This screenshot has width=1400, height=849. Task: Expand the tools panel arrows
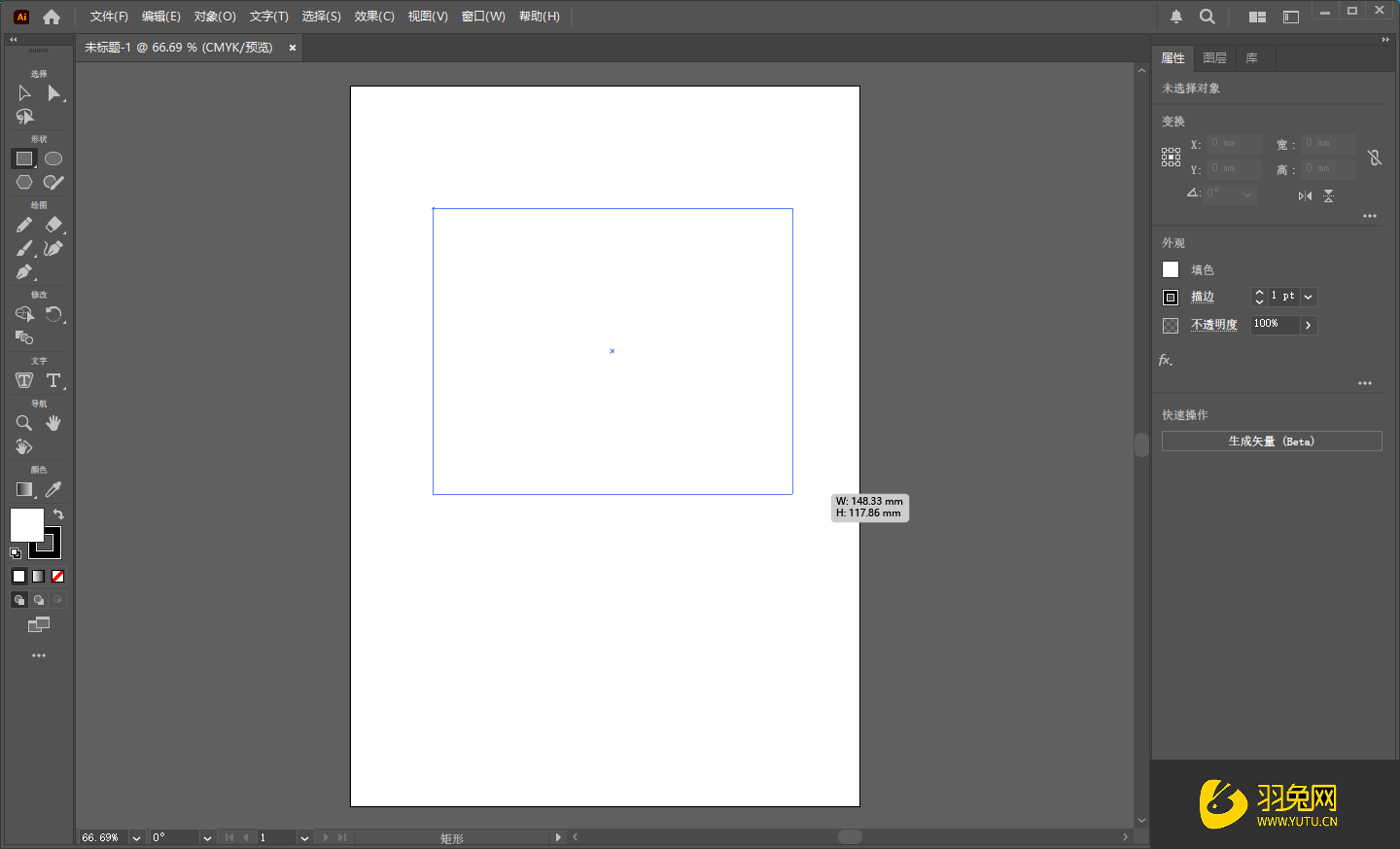13,40
